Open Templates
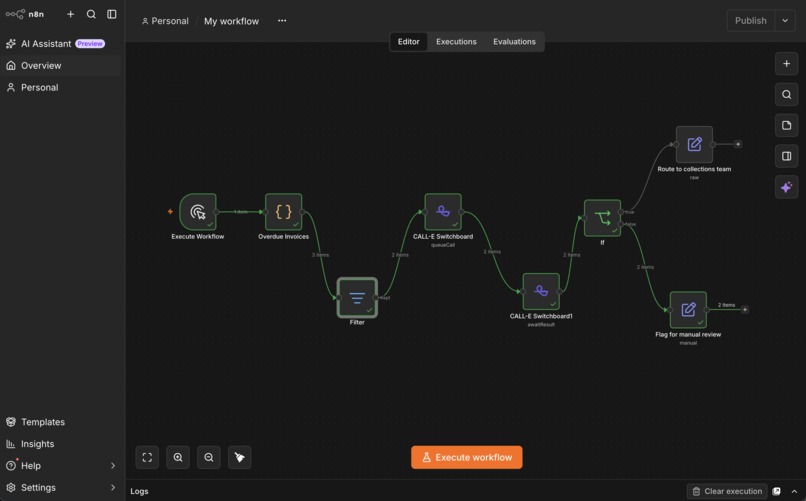The width and height of the screenshot is (806, 501). 61,422
